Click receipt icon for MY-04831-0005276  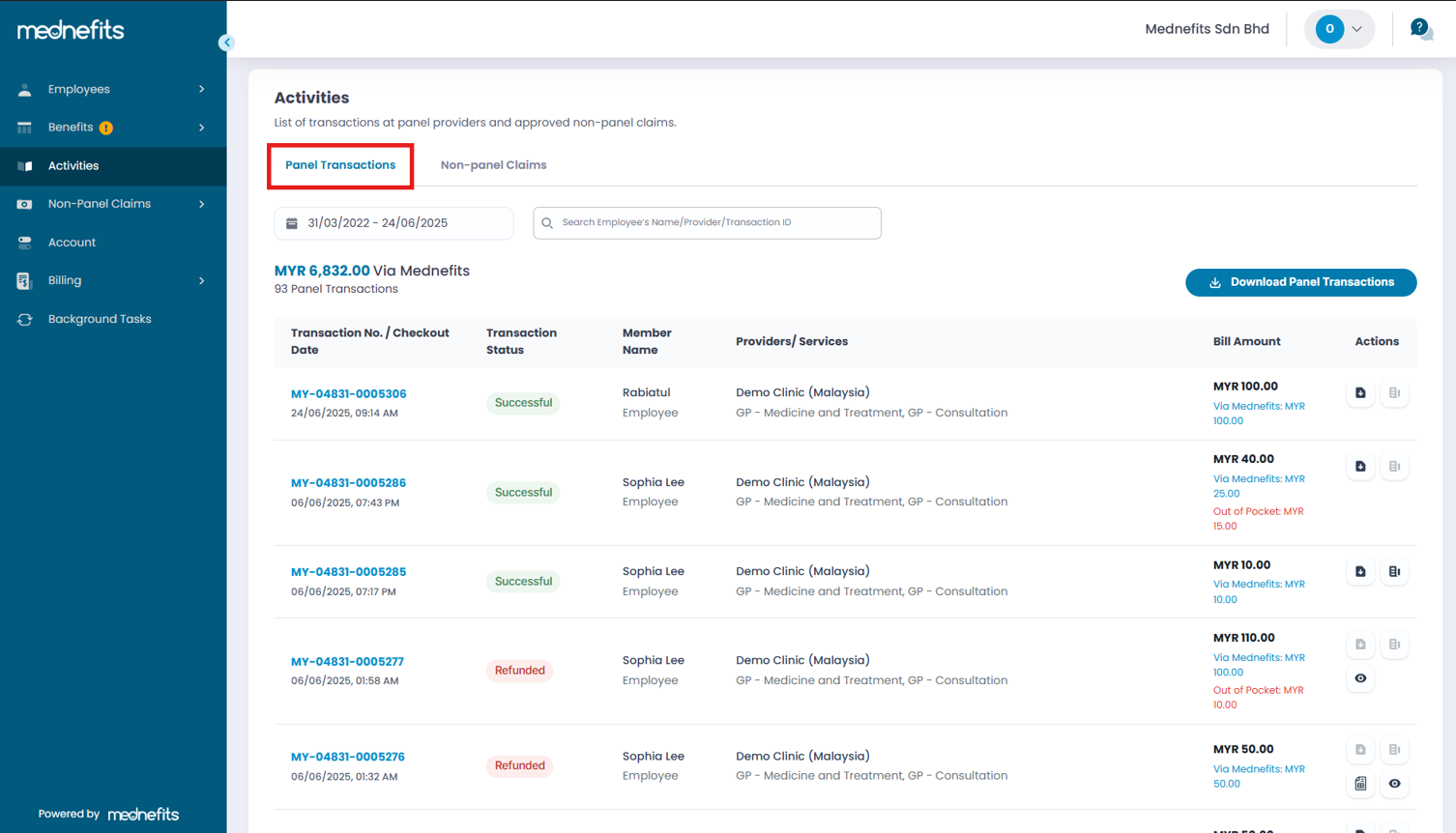(x=1394, y=750)
